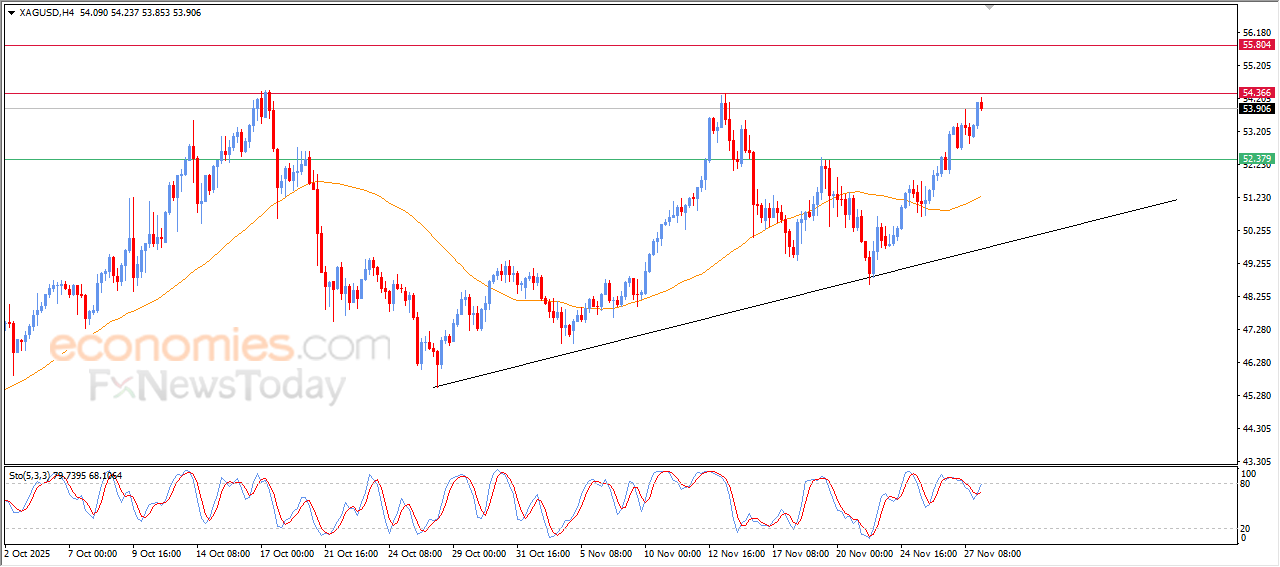
Task: Click the 27 Nov 08:00 time label
Action: (x=992, y=553)
